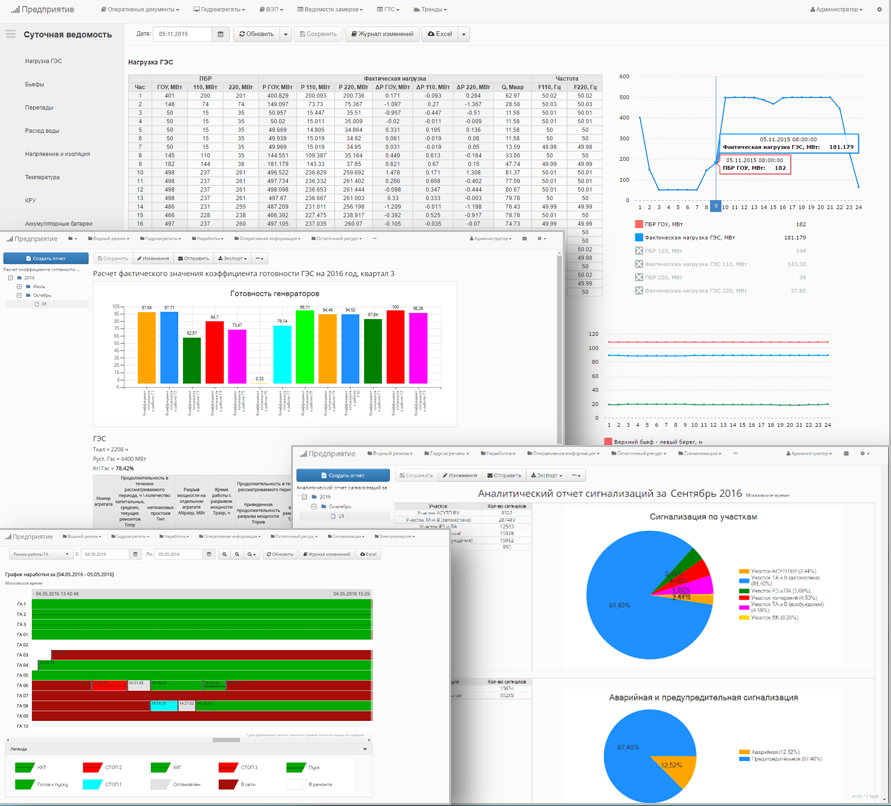Click the hamburger menu icon beside Суточная ведомость
Viewport: 891px width, 806px height.
(11, 34)
